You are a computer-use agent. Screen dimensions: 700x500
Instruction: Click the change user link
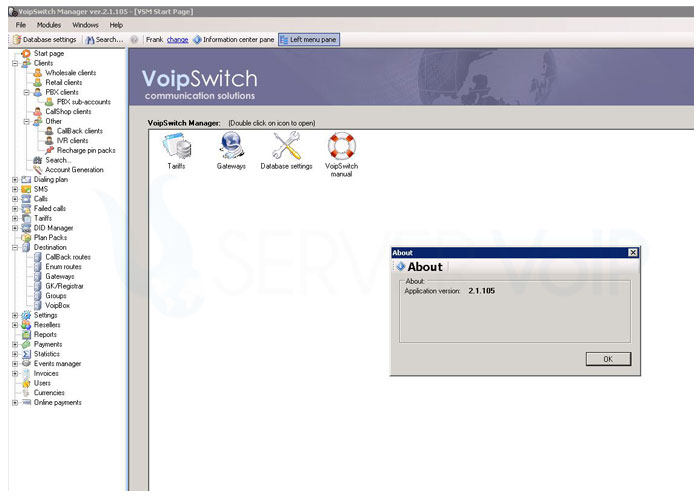(x=177, y=40)
